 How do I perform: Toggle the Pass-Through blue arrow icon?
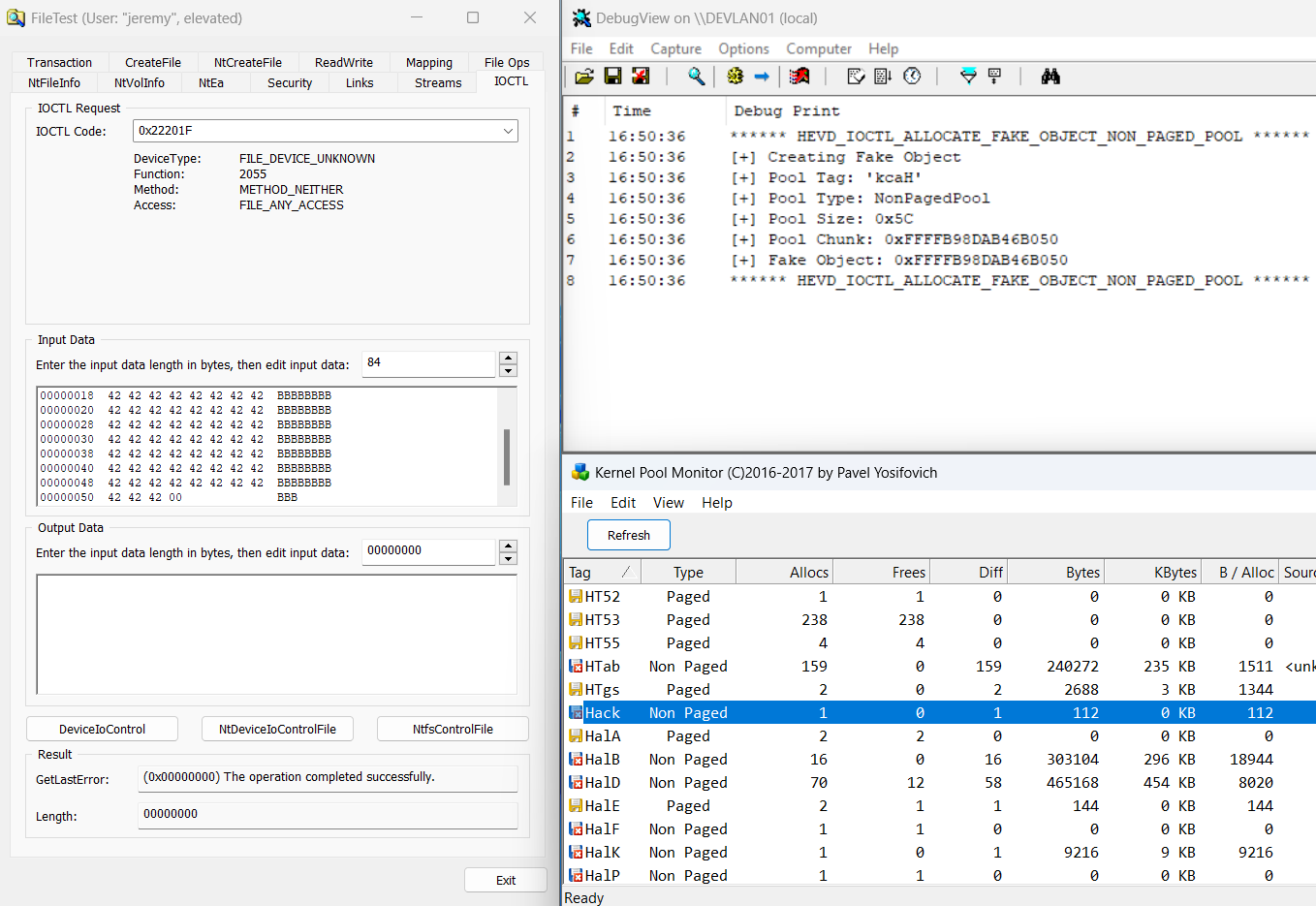click(x=762, y=76)
